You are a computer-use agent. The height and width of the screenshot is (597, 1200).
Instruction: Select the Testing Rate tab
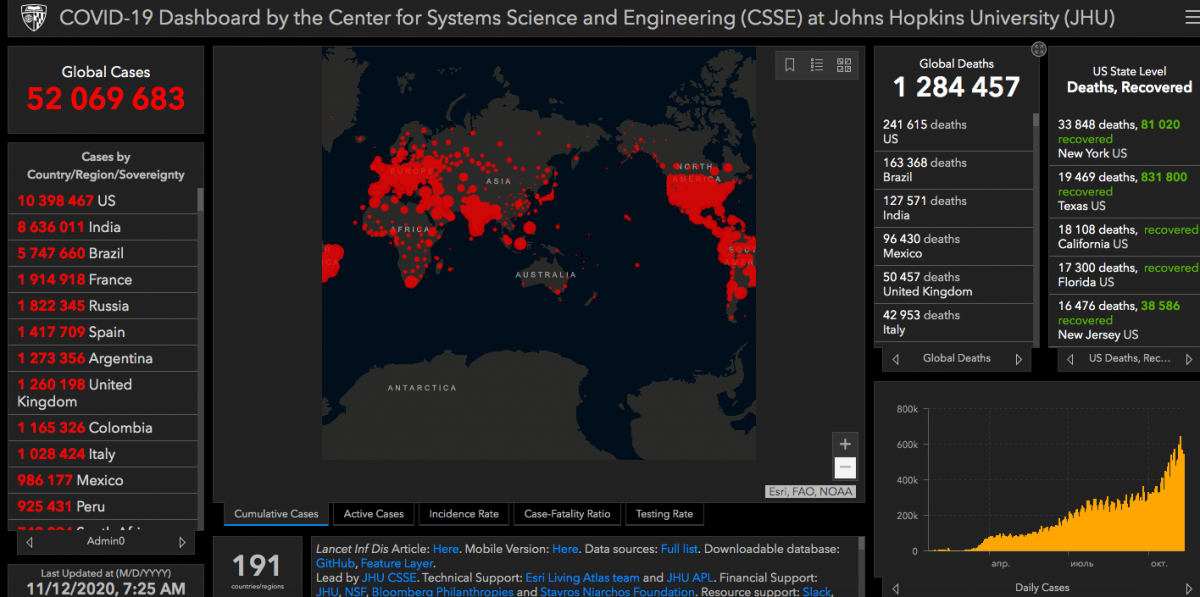pyautogui.click(x=665, y=514)
